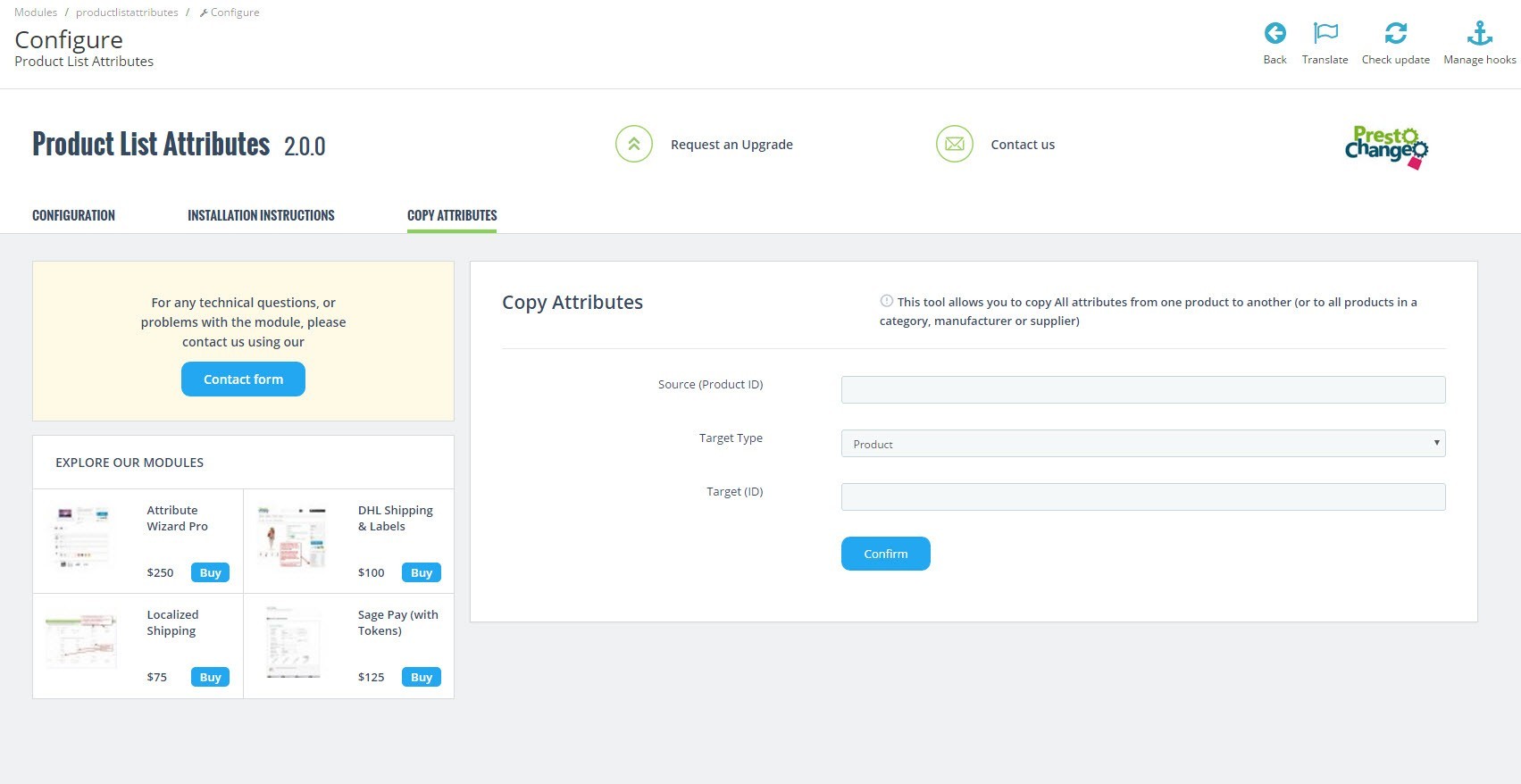Click the Confirm button
This screenshot has width=1521, height=784.
tap(886, 554)
